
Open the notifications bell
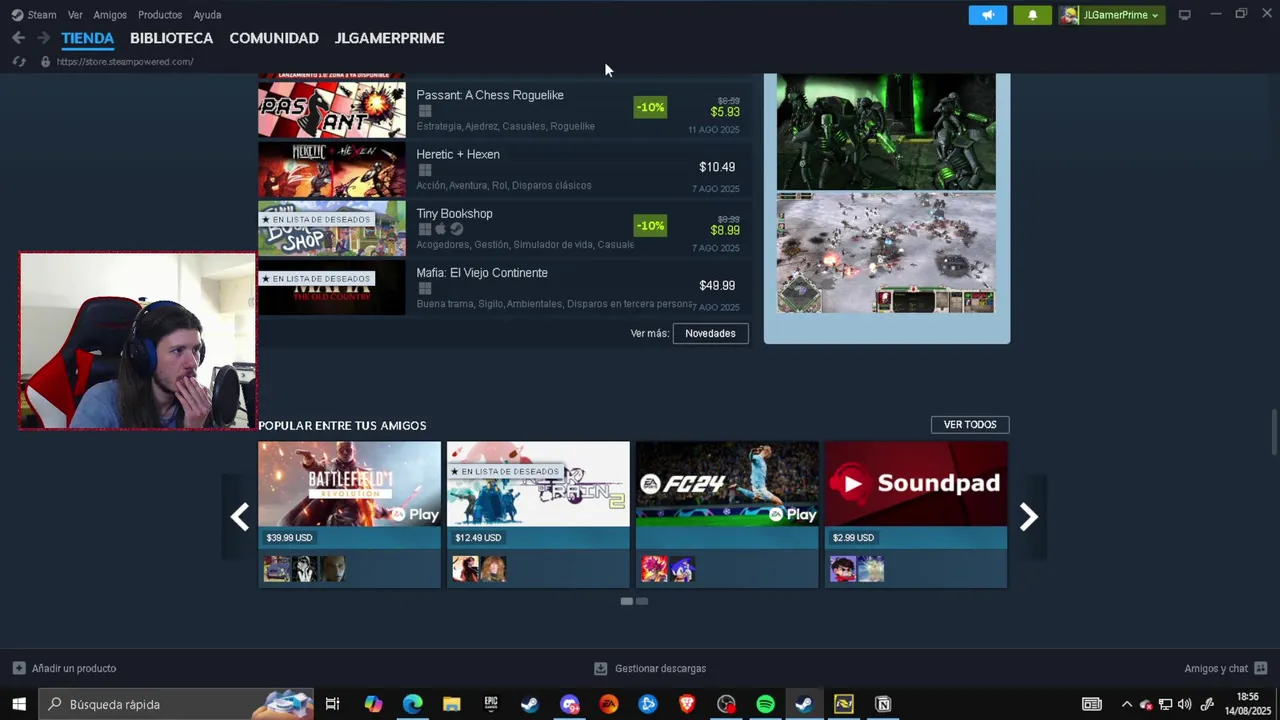1033,15
